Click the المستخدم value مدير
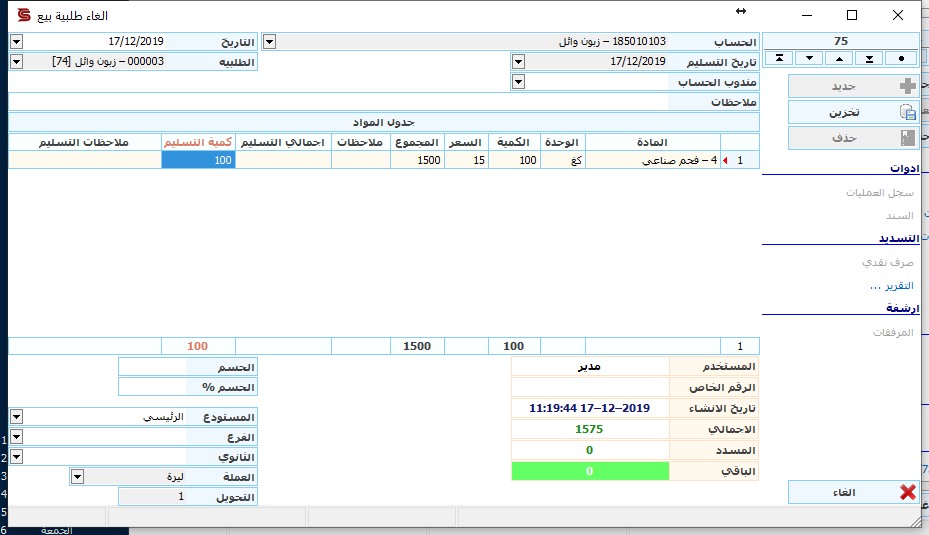Screen dimensions: 929x535 point(590,367)
